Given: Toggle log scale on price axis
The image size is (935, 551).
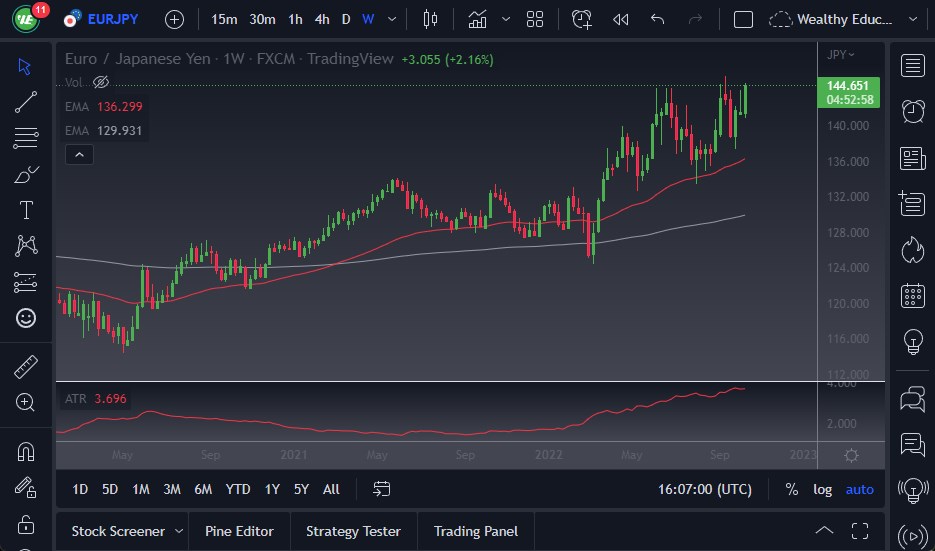Looking at the screenshot, I should tap(822, 489).
